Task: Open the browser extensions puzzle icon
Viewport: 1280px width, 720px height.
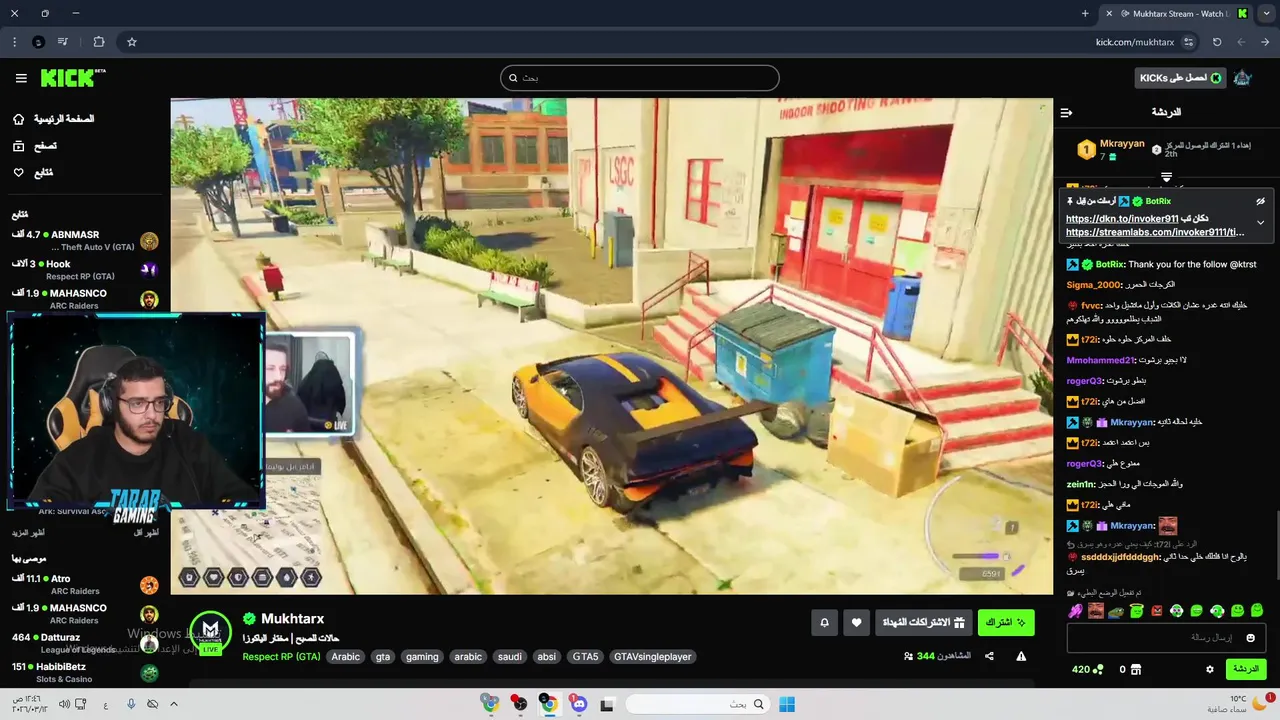Action: coord(99,42)
